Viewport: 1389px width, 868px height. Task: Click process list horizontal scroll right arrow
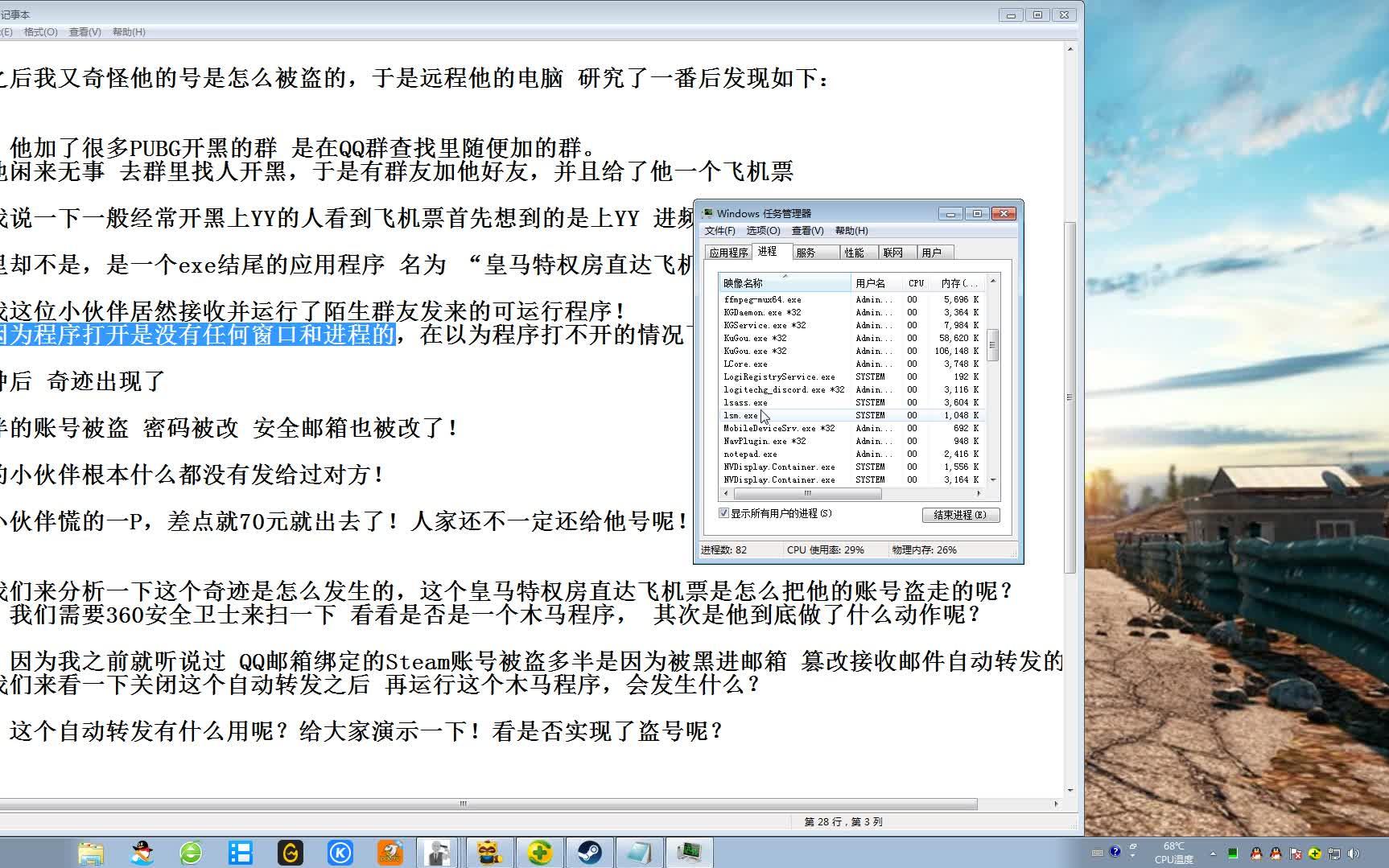[x=979, y=493]
